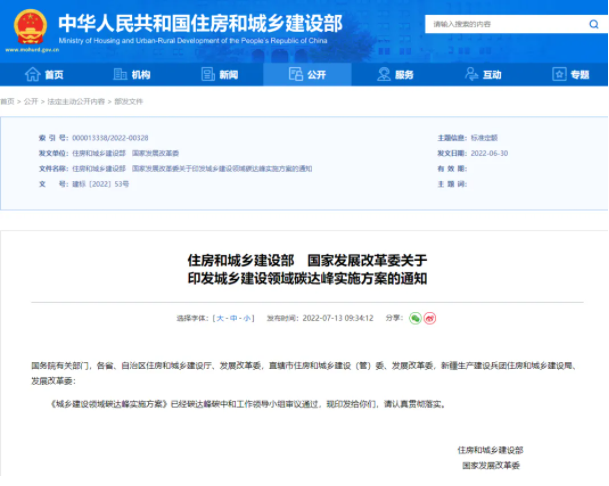Click the newspaper icon beside 新闻

pos(208,74)
